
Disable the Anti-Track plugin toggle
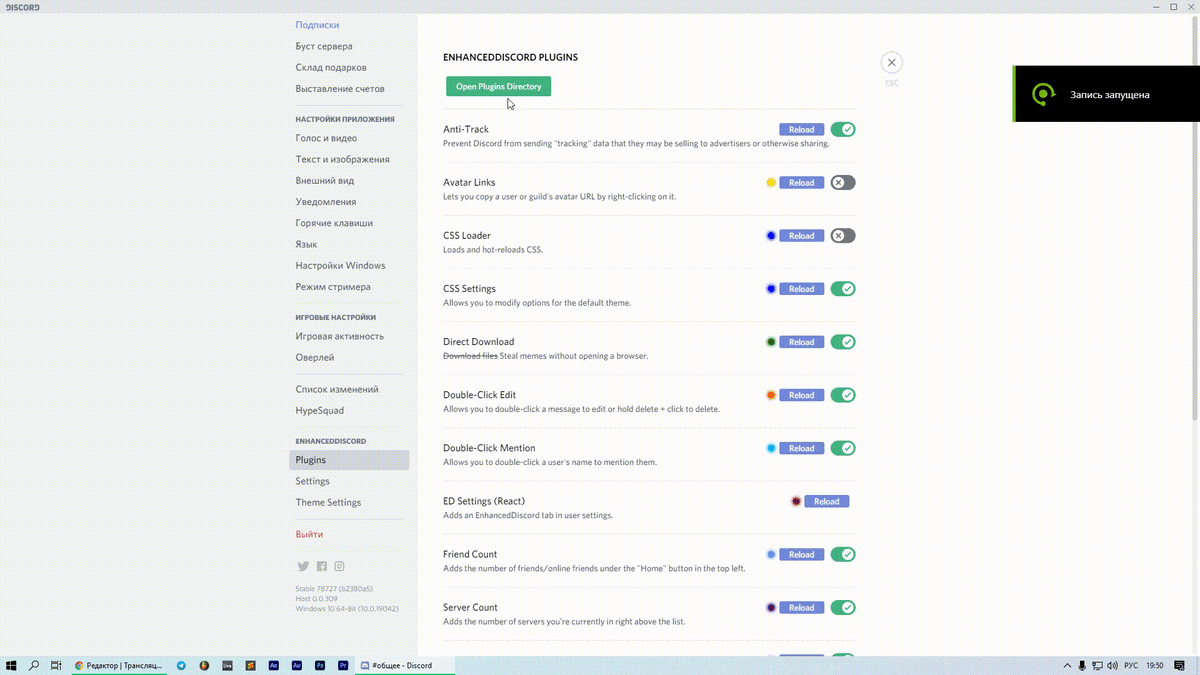[x=843, y=130]
